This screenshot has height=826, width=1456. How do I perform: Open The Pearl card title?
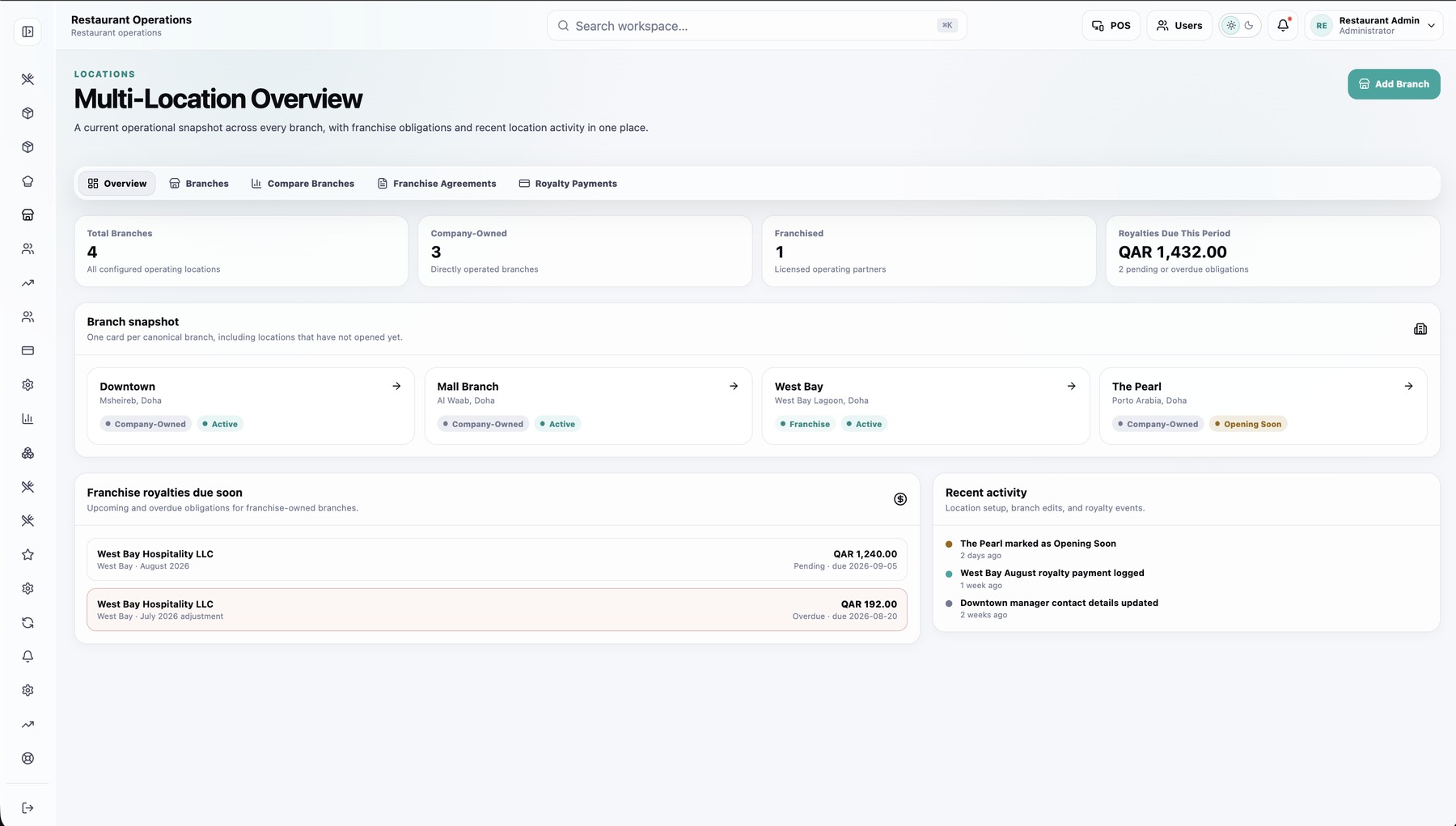click(x=1136, y=387)
